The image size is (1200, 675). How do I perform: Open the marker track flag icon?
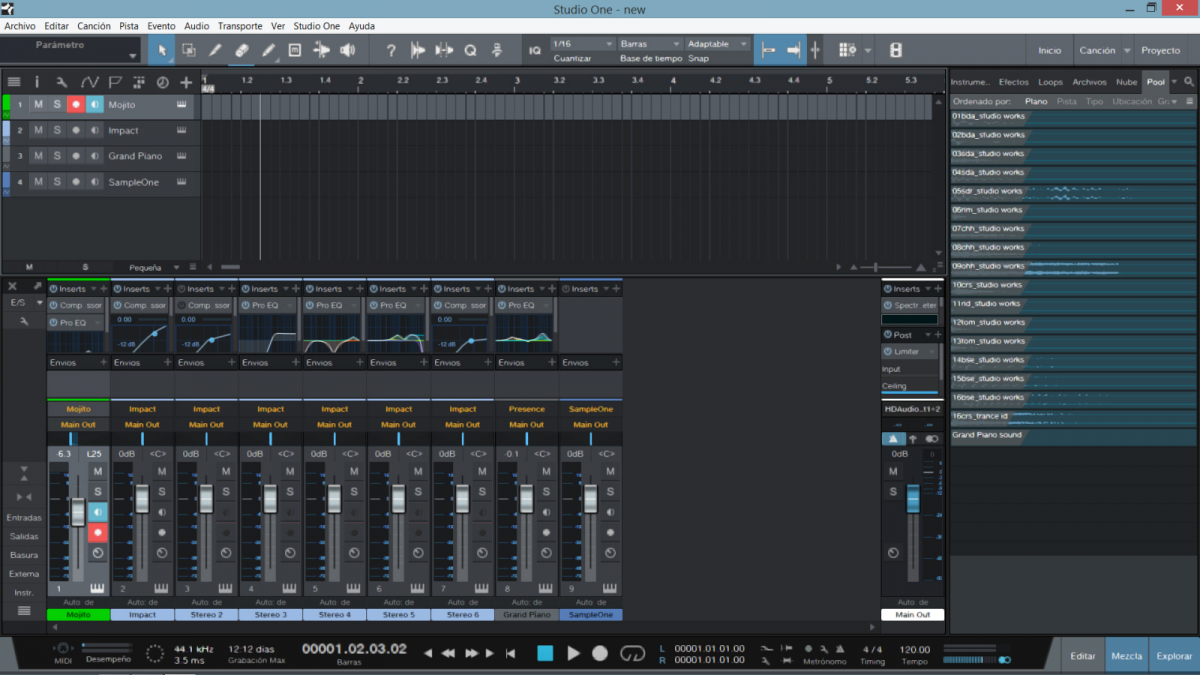tap(115, 82)
